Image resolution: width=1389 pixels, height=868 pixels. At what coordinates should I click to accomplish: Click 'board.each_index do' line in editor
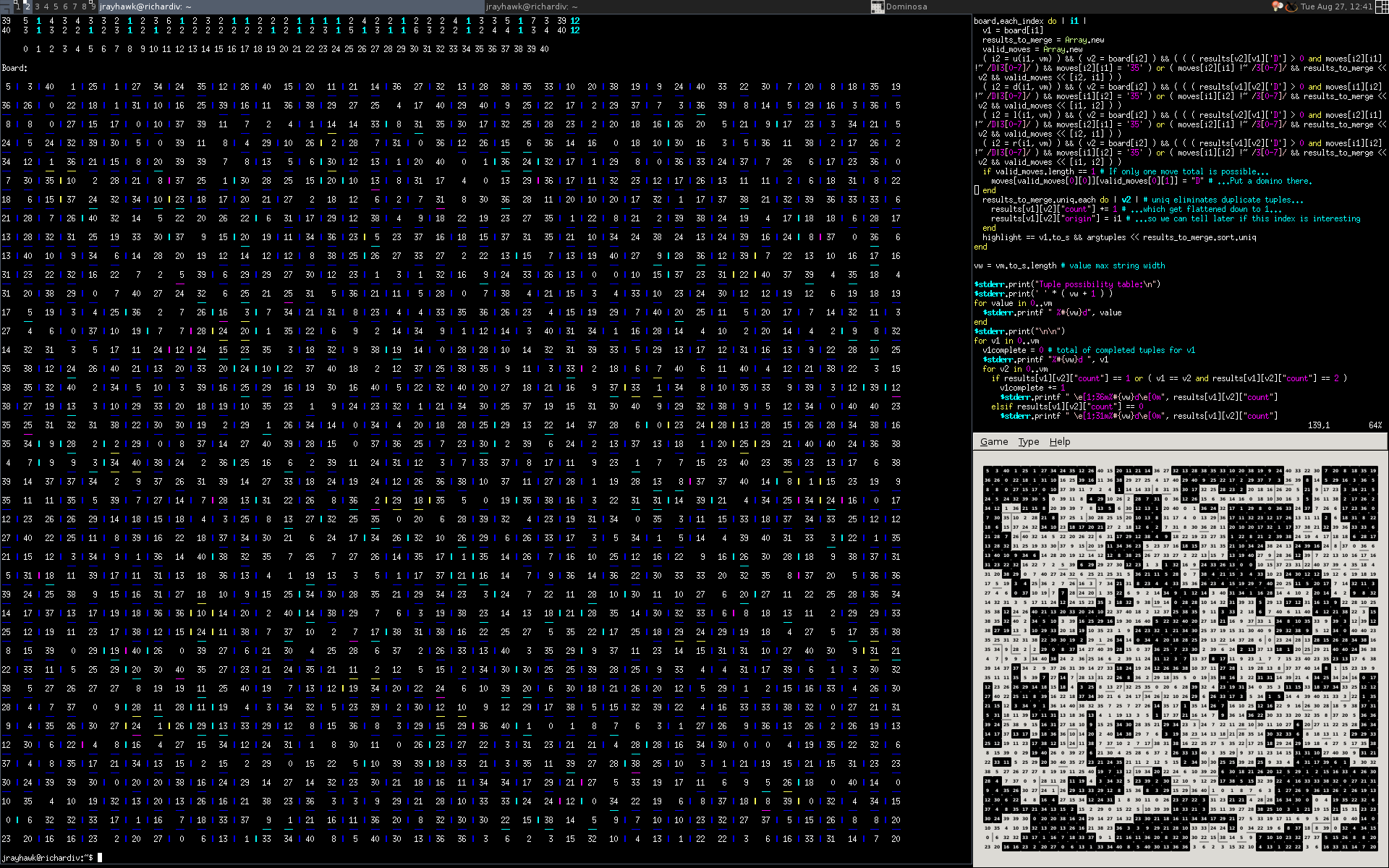pos(1030,21)
